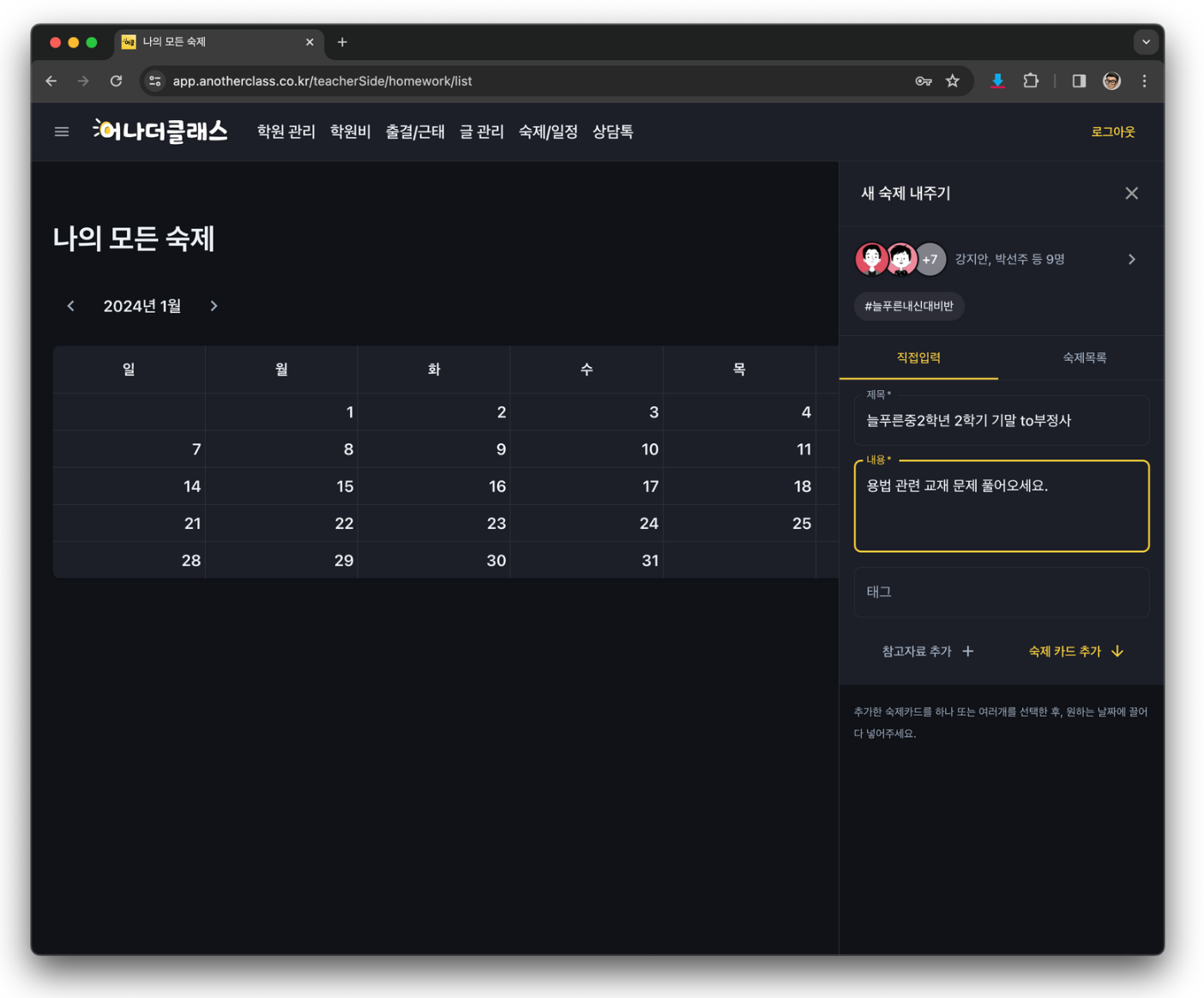The width and height of the screenshot is (1204, 998).
Task: Expand the tab search dropdown
Action: tap(1146, 42)
